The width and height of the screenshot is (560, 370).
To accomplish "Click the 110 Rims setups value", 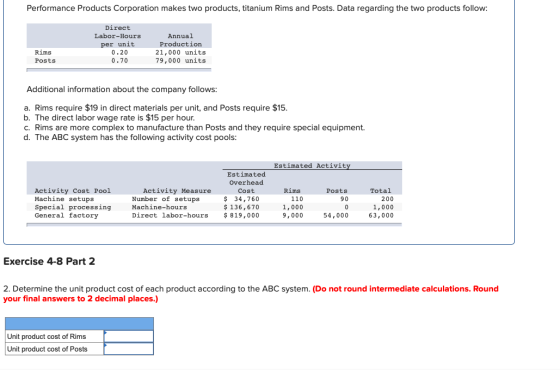I will click(x=297, y=199).
